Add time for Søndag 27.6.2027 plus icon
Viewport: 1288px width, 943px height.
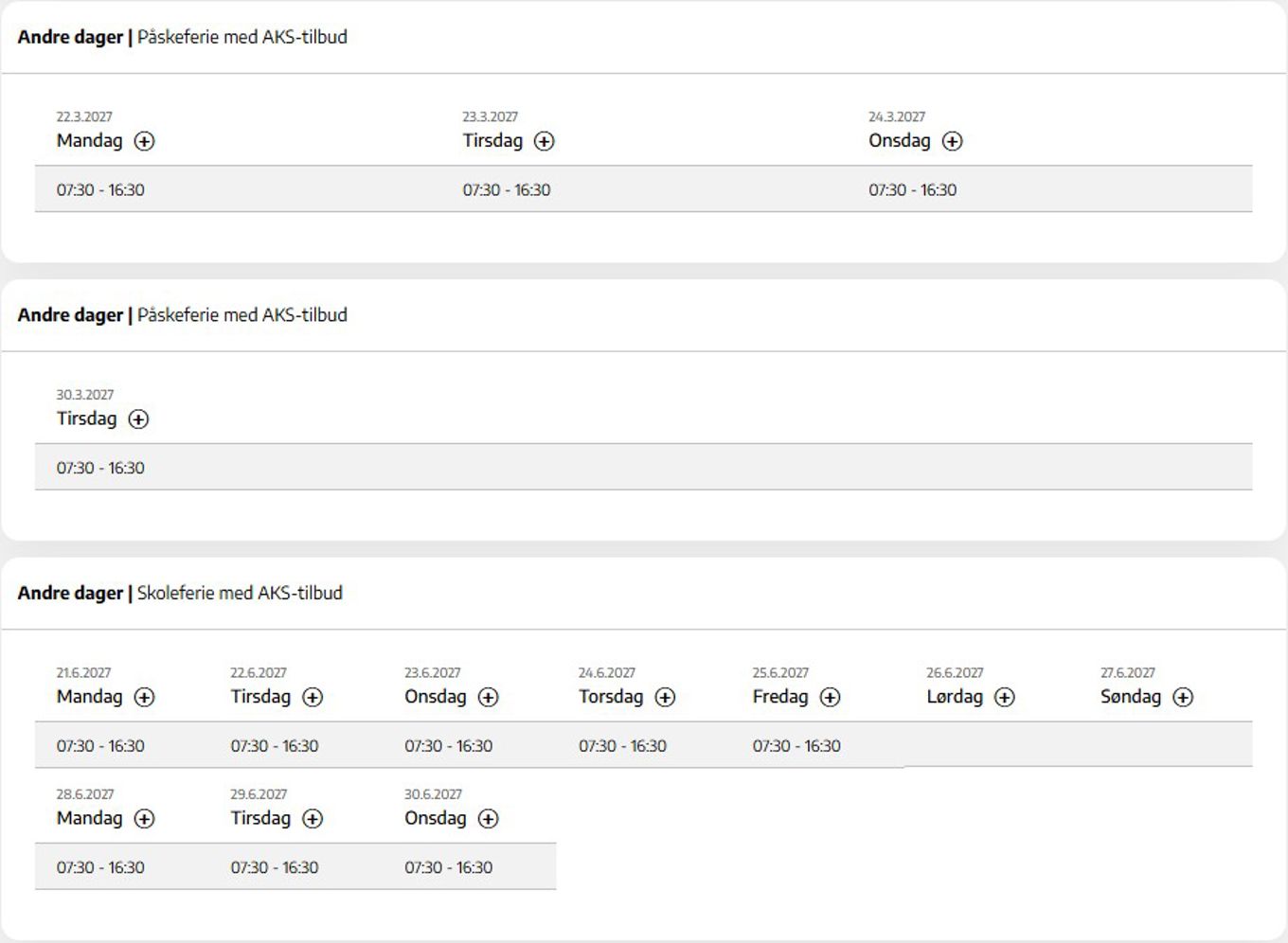tap(1183, 697)
